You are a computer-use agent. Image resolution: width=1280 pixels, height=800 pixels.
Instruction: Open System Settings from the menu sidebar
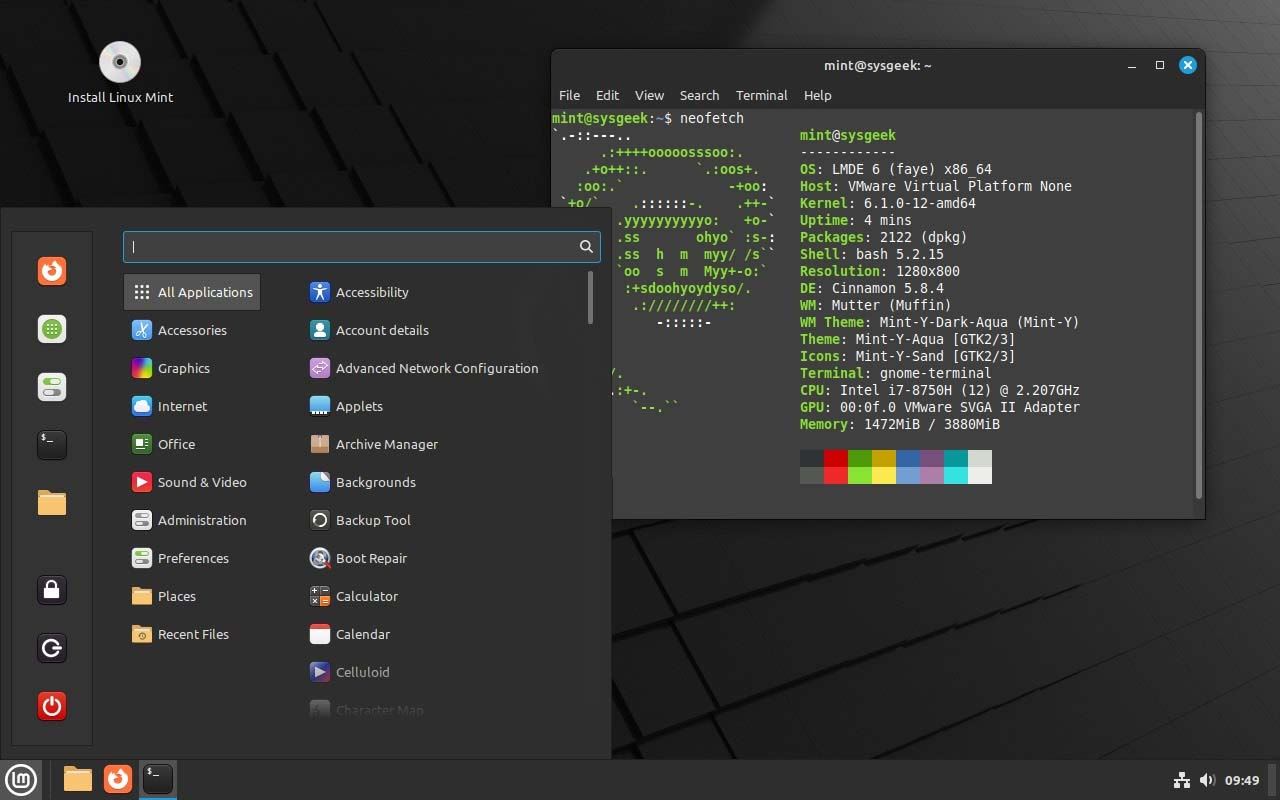point(51,386)
